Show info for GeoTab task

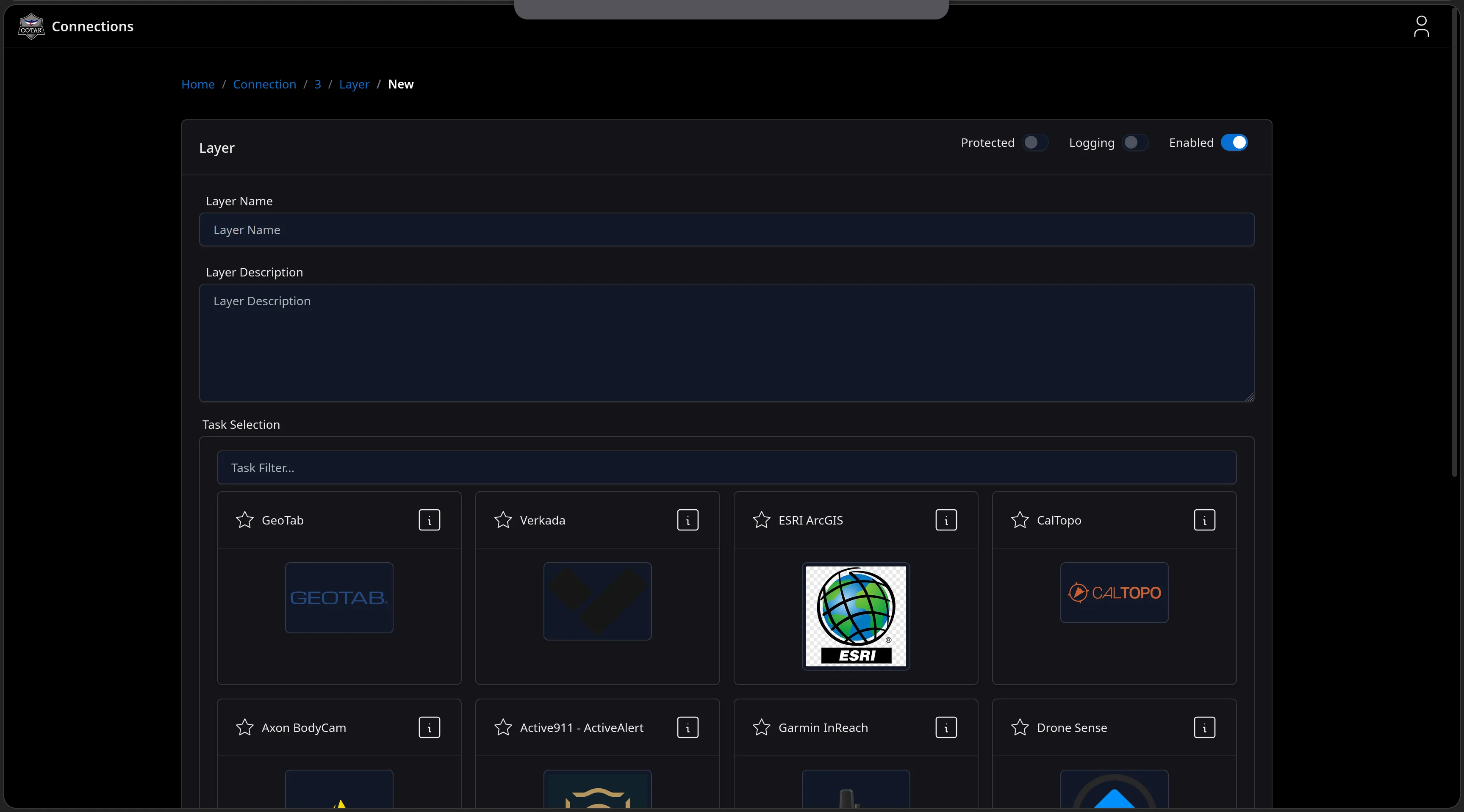click(x=429, y=519)
